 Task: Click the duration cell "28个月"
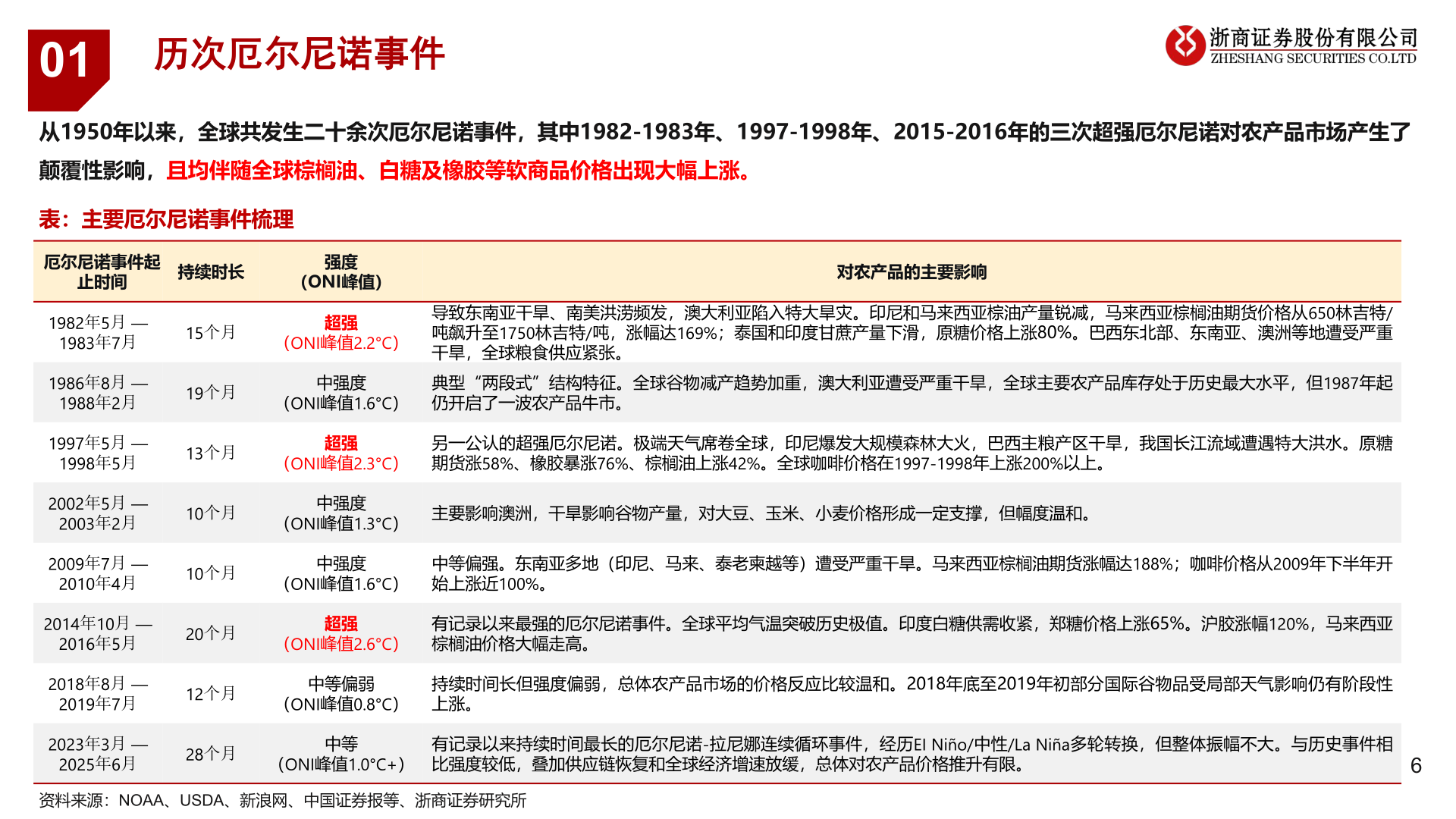pyautogui.click(x=211, y=754)
